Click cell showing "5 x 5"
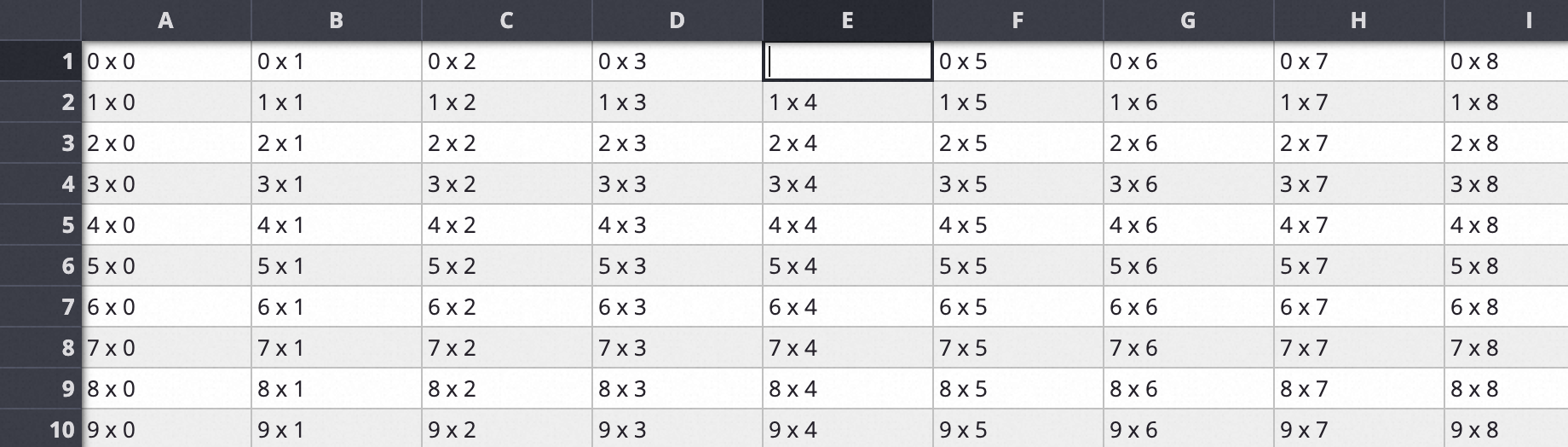Image resolution: width=1568 pixels, height=447 pixels. point(1017,266)
